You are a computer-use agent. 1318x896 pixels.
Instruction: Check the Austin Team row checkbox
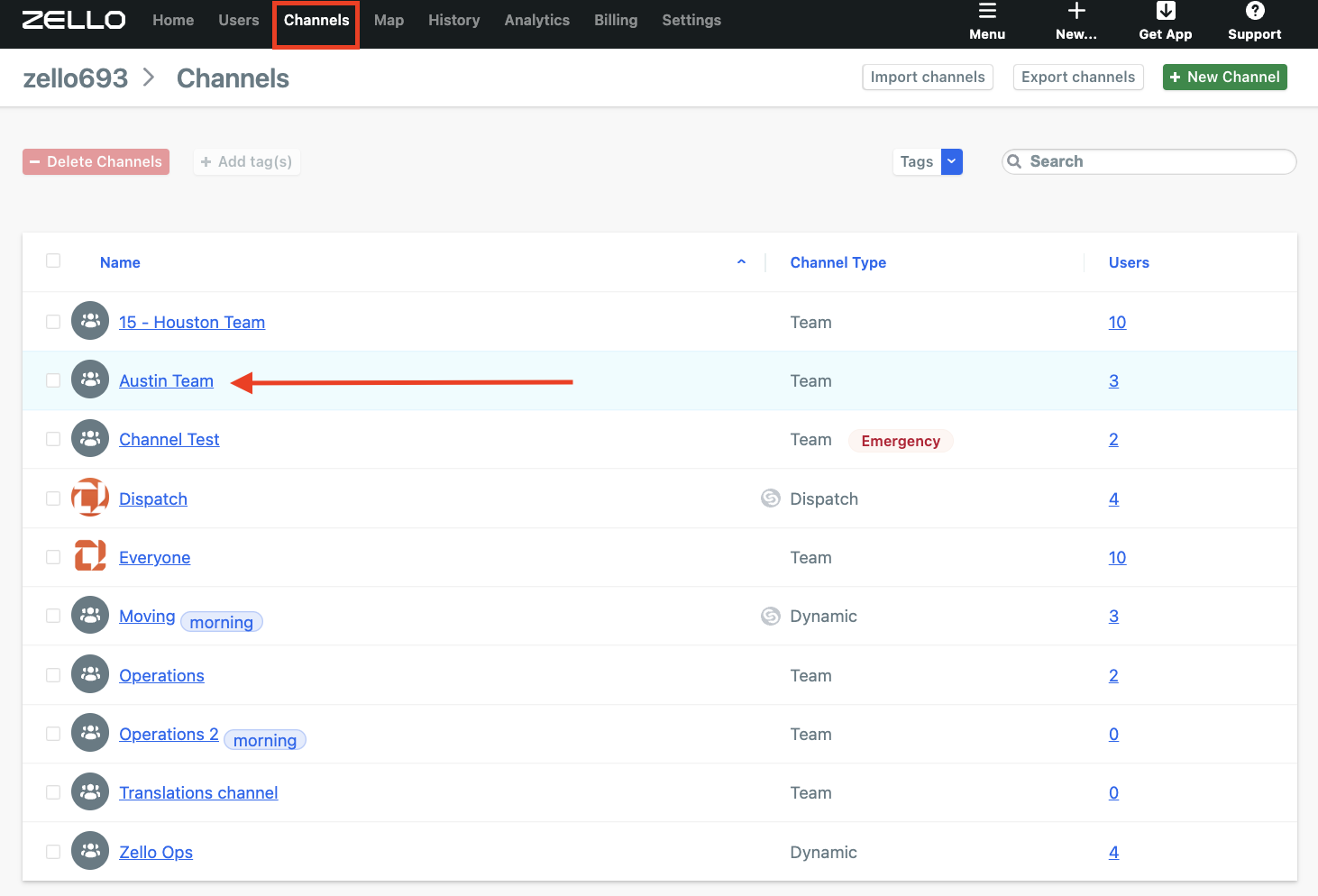(x=53, y=380)
